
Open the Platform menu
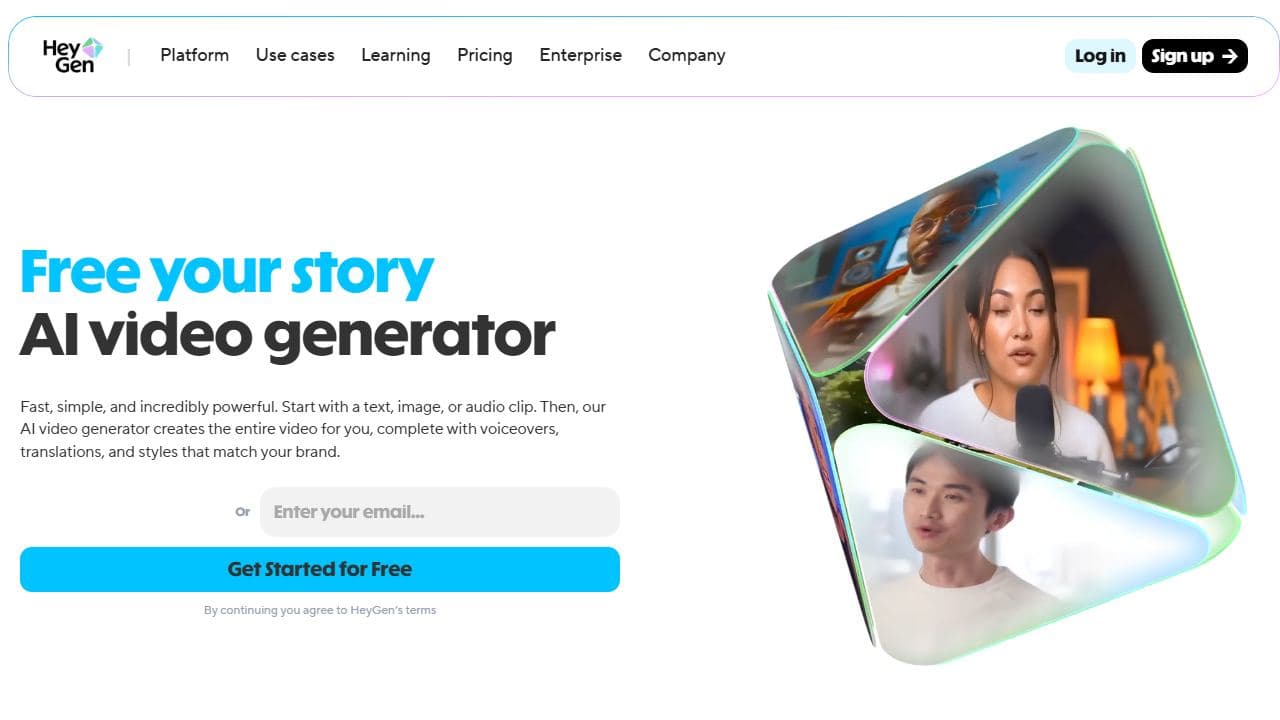194,55
